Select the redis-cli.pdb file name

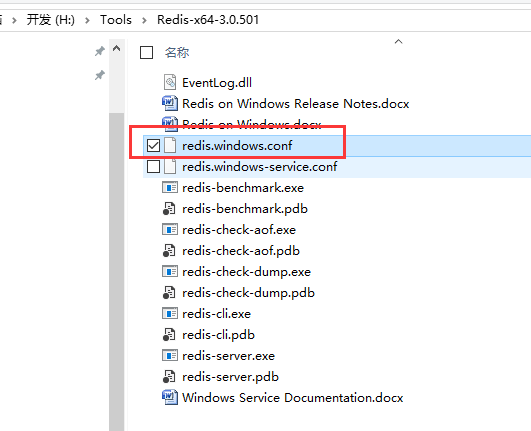point(218,335)
